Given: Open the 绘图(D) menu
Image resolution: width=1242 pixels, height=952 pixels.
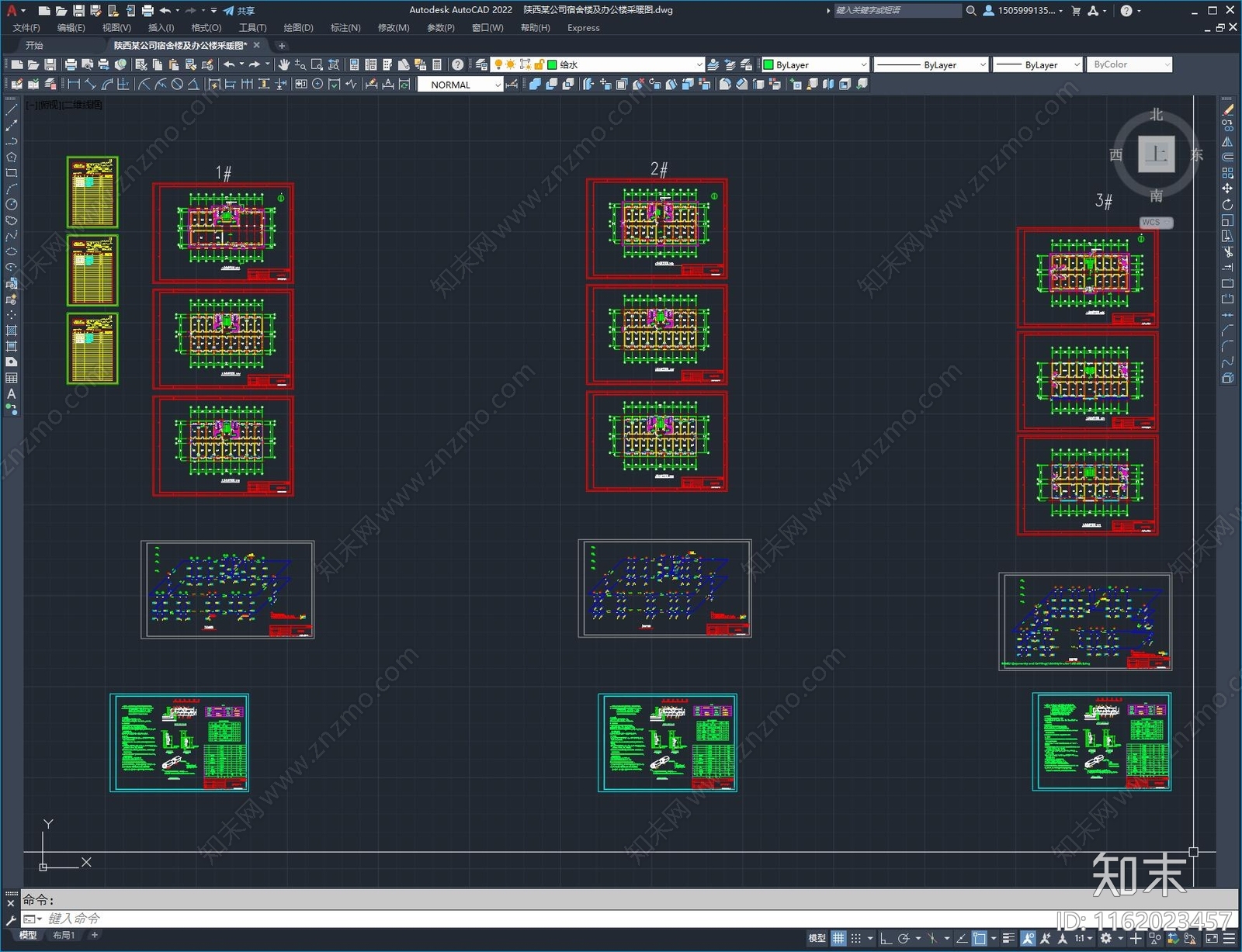Looking at the screenshot, I should [298, 28].
